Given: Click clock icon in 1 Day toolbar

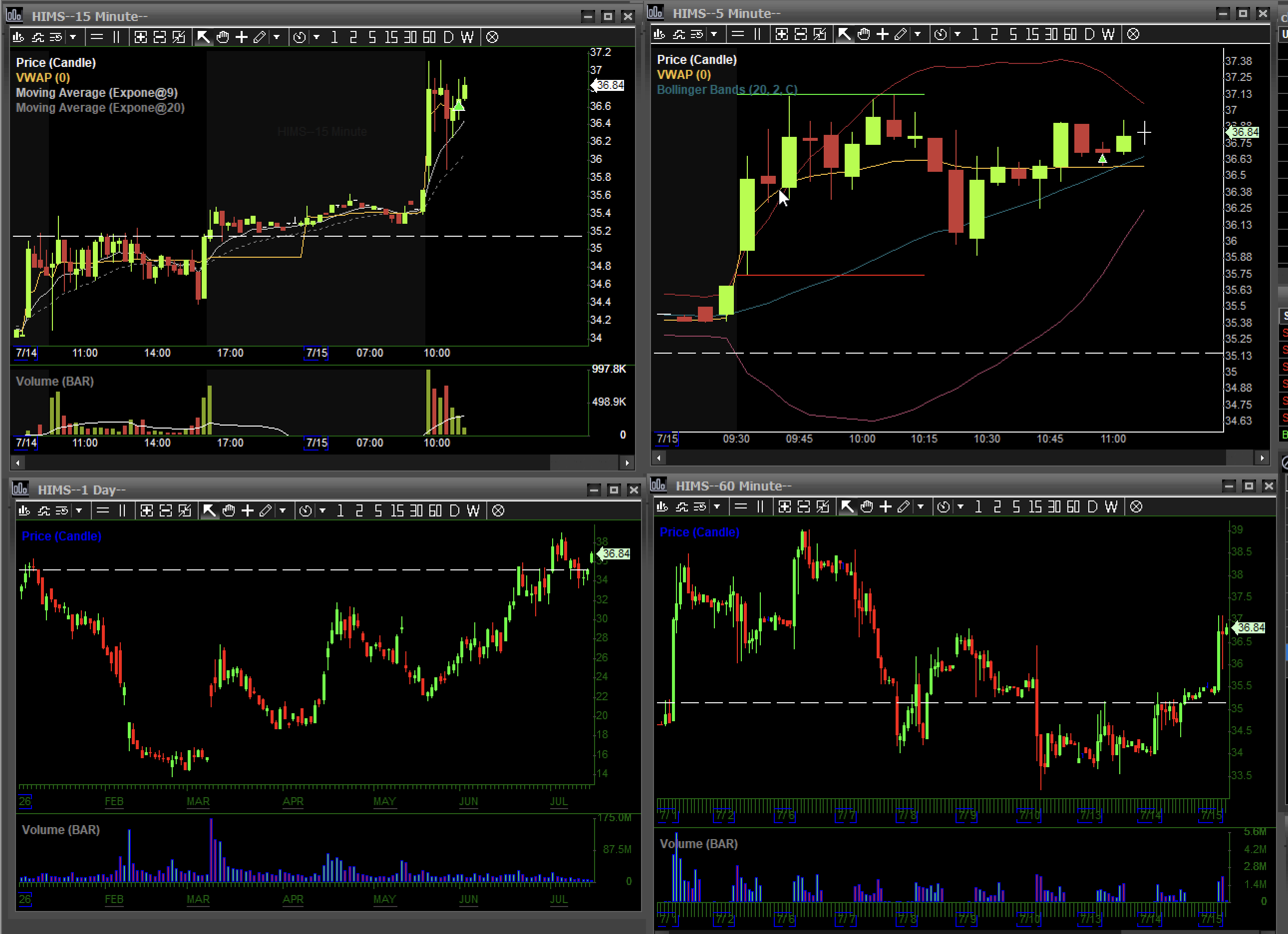Looking at the screenshot, I should pos(306,511).
